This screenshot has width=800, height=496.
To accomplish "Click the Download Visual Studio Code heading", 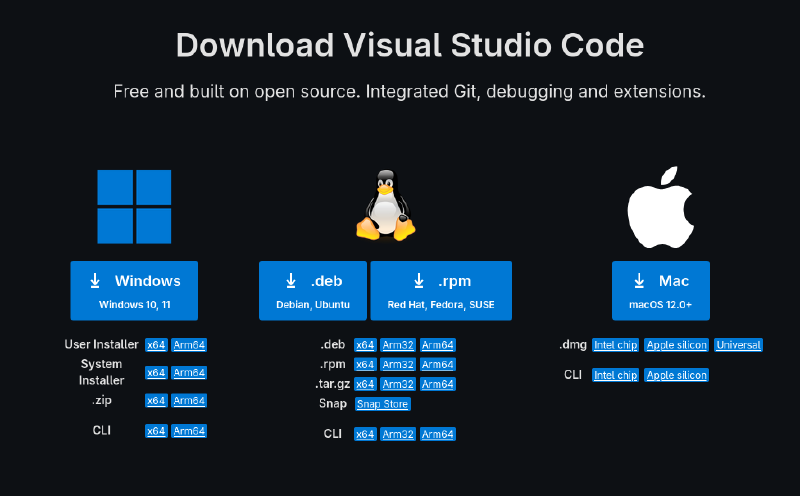I will [410, 45].
